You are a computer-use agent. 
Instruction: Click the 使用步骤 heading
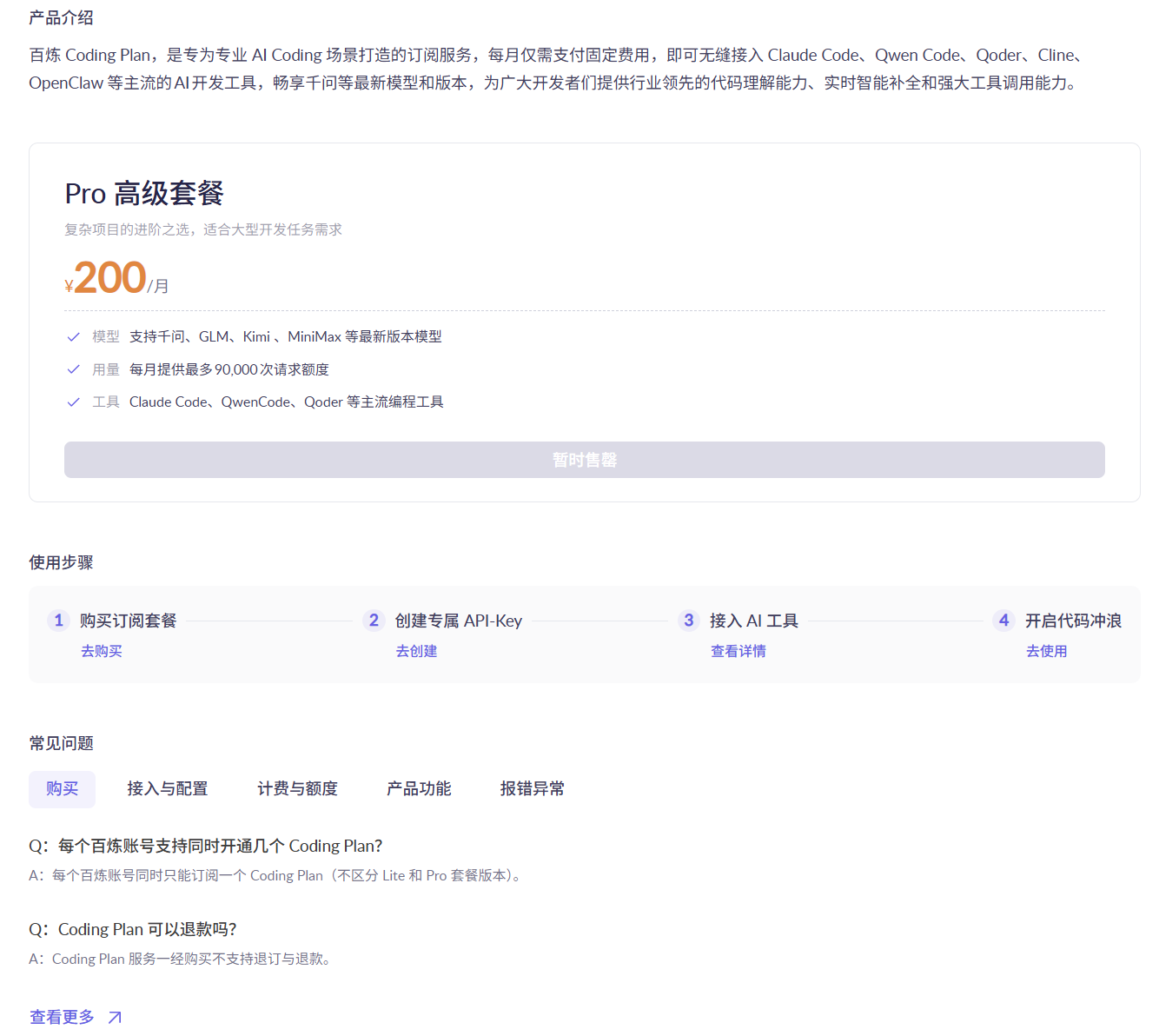click(61, 562)
